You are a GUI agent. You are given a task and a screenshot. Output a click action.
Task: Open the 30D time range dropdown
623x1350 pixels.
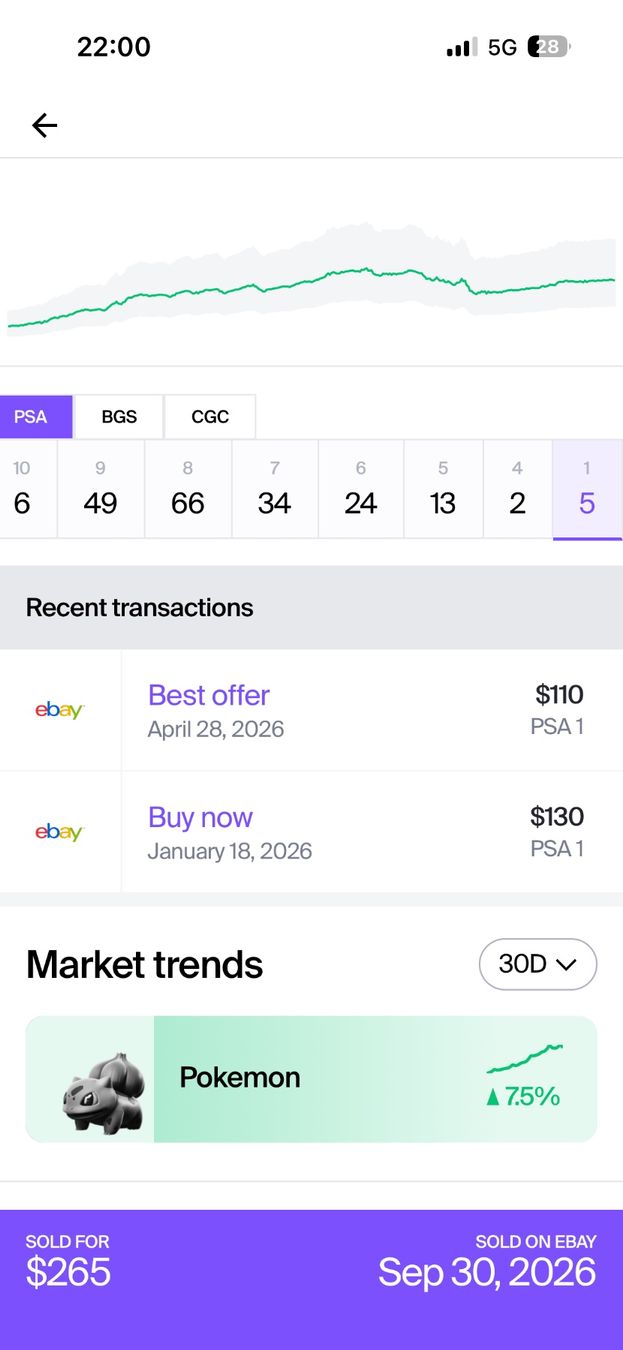click(538, 964)
